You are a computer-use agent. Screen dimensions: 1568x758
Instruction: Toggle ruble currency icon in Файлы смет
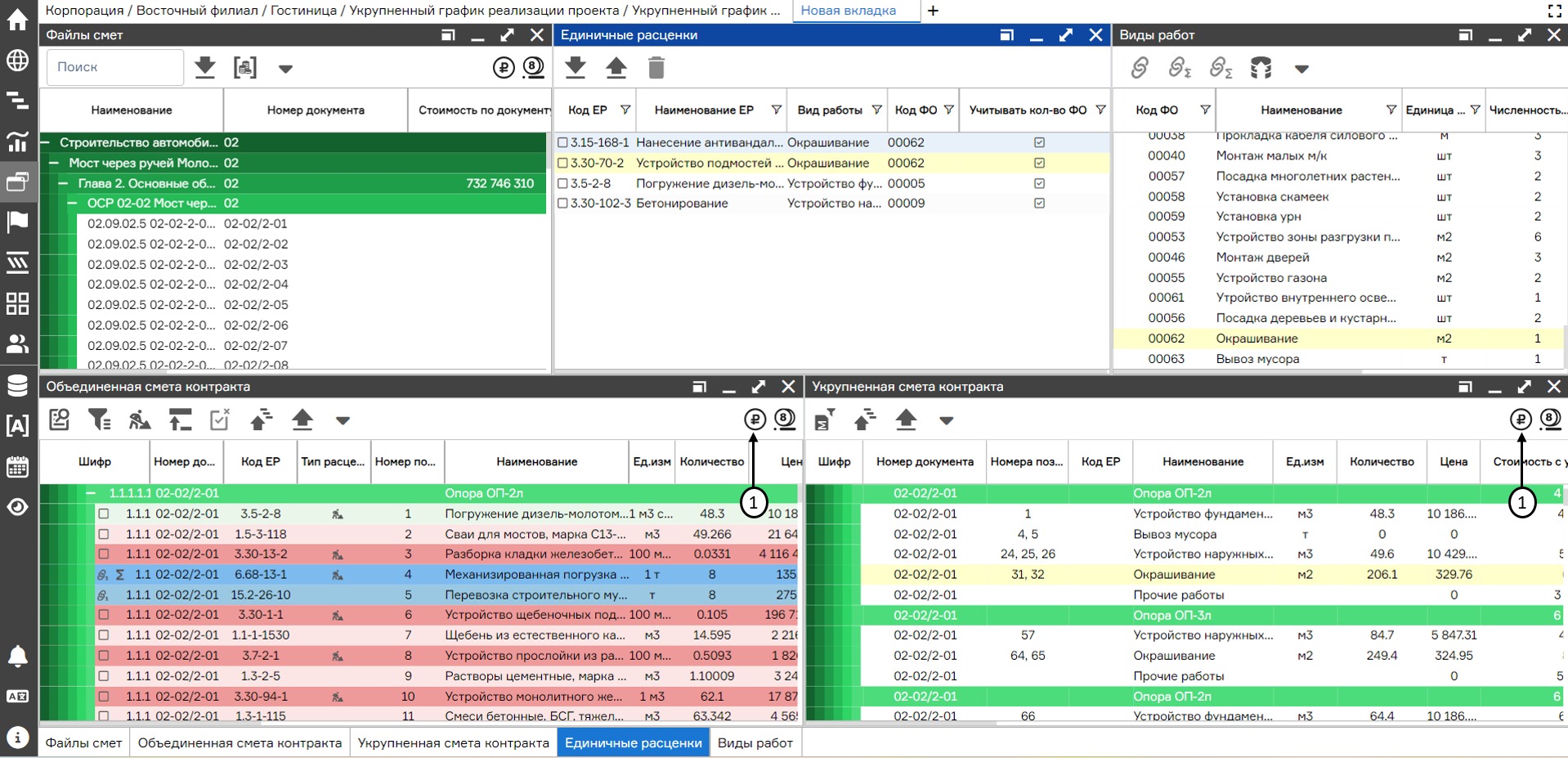(504, 67)
